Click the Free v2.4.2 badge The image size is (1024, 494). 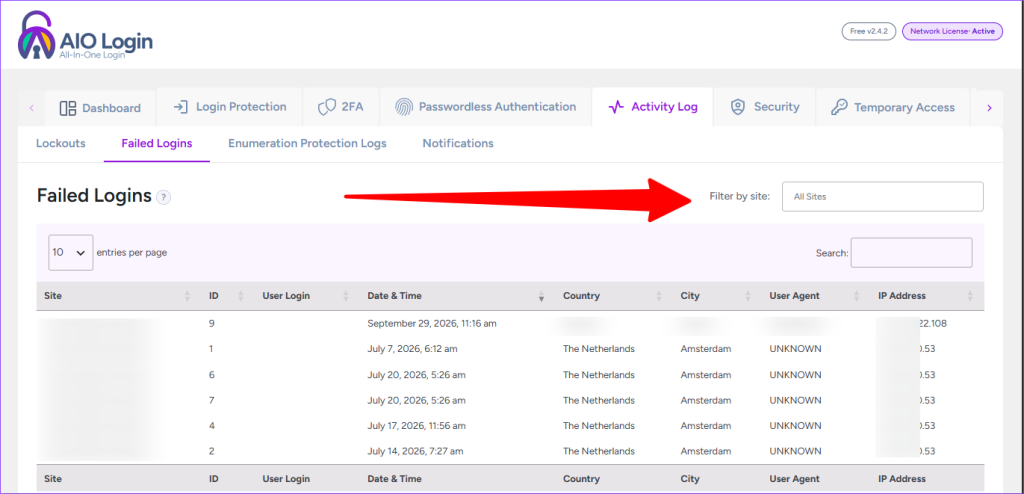[869, 31]
